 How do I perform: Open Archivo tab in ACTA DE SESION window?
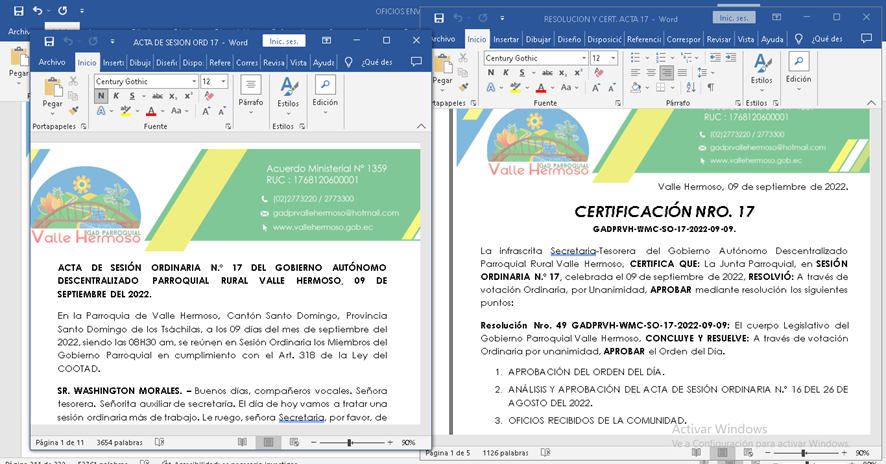point(52,62)
